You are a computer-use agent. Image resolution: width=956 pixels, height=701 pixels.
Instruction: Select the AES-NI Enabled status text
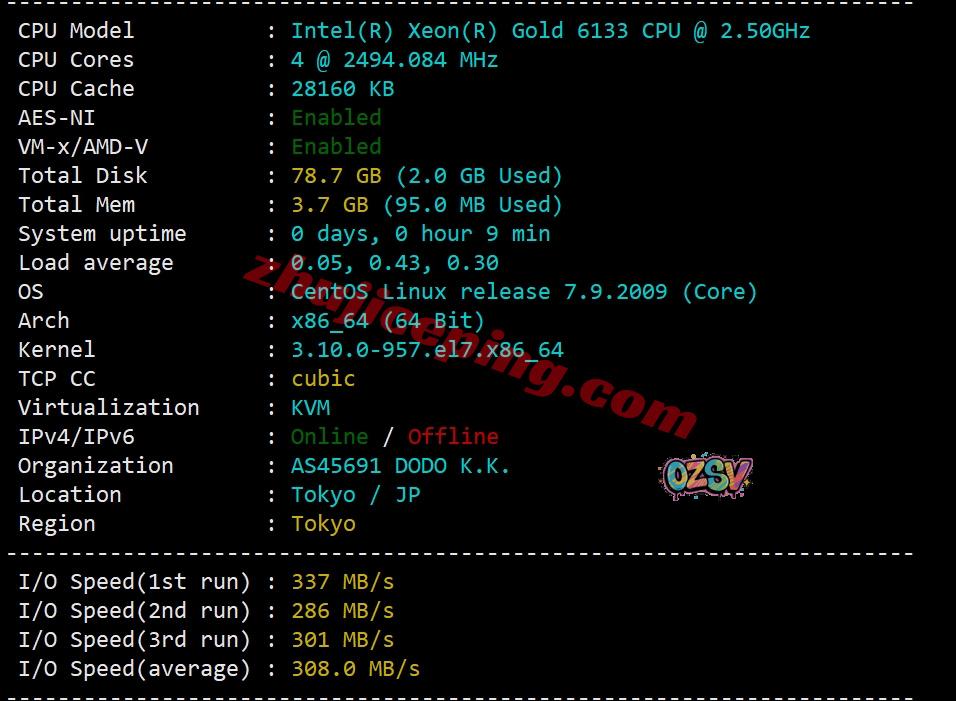[x=336, y=118]
